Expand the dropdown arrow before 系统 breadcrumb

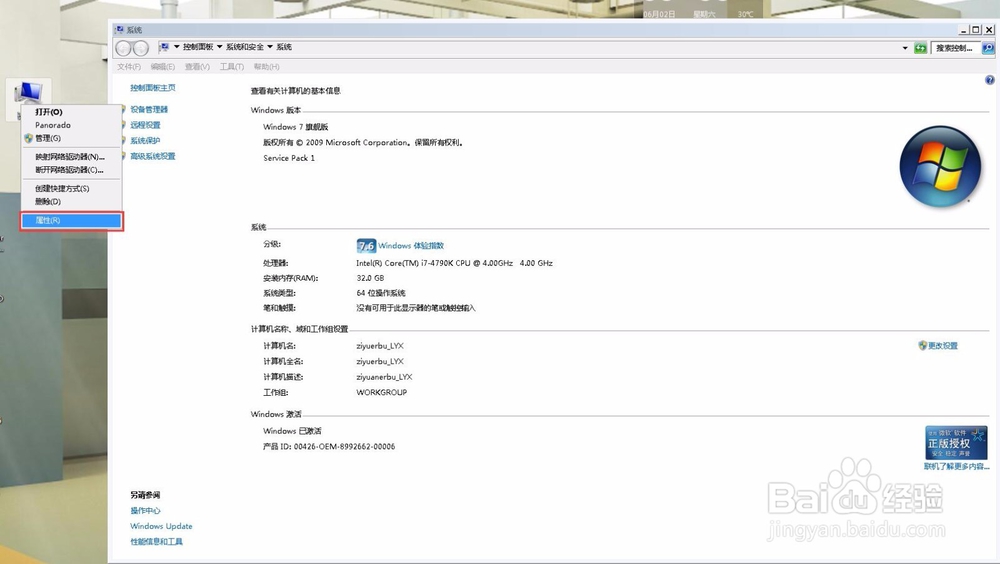pos(270,47)
